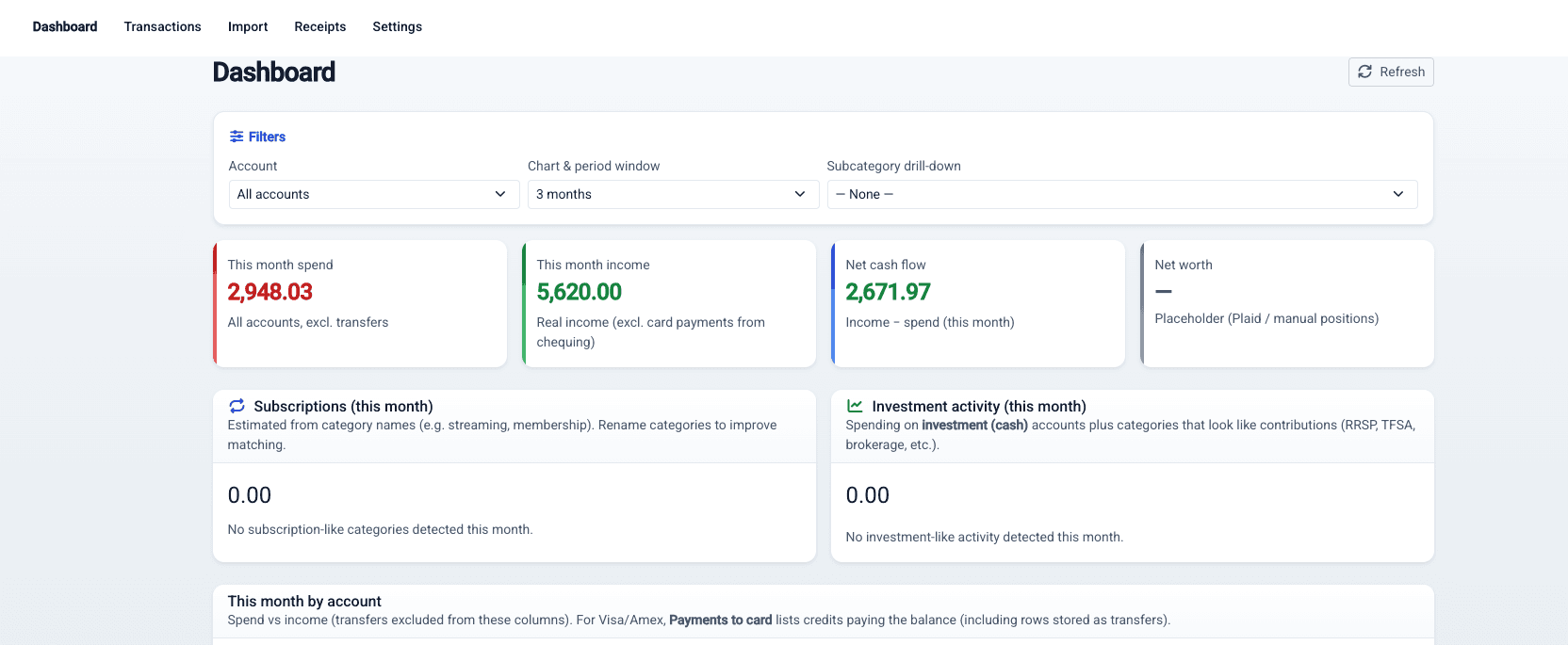This screenshot has width=1568, height=645.
Task: Click the chevron in the Chart & period selector
Action: click(x=800, y=194)
